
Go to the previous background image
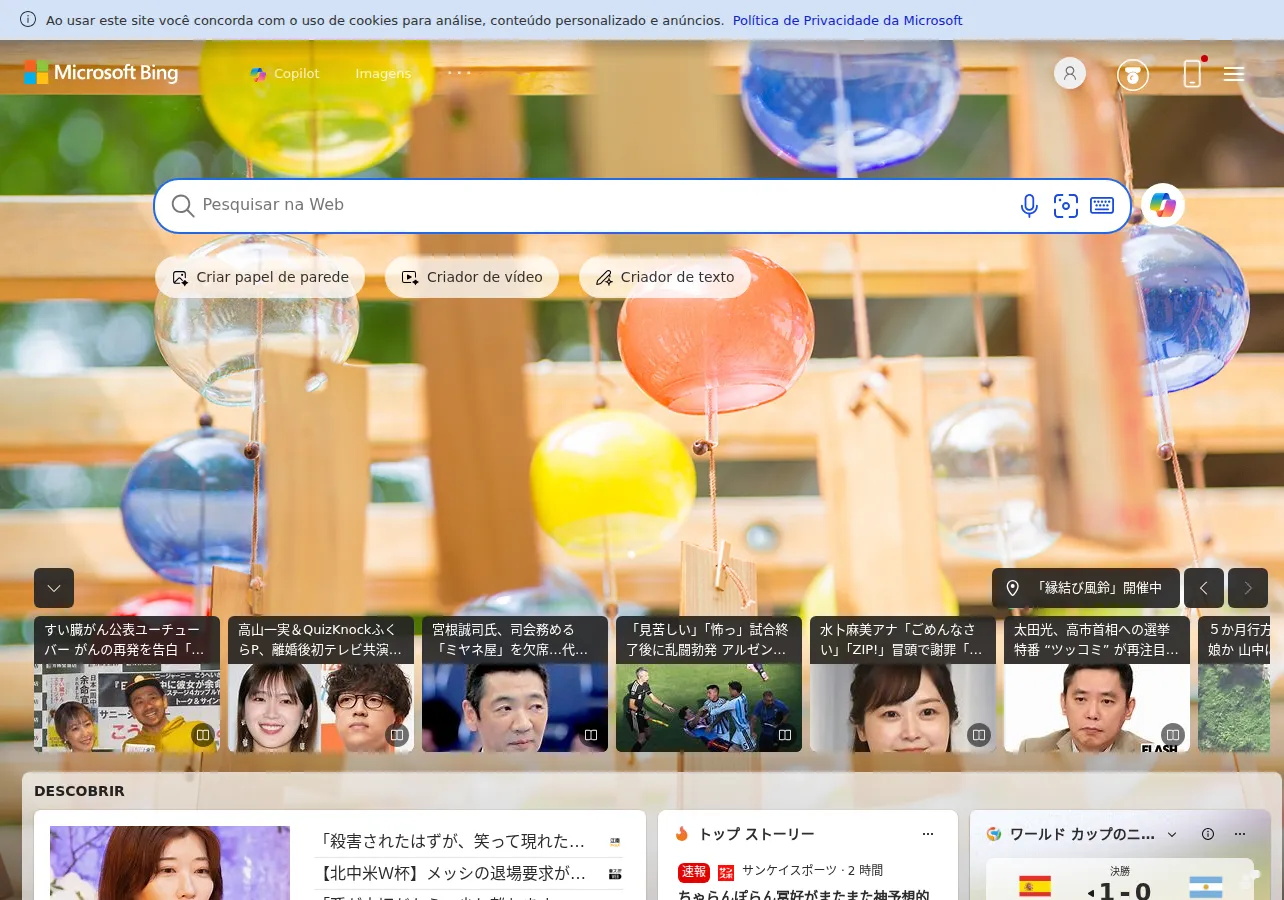click(x=1204, y=588)
